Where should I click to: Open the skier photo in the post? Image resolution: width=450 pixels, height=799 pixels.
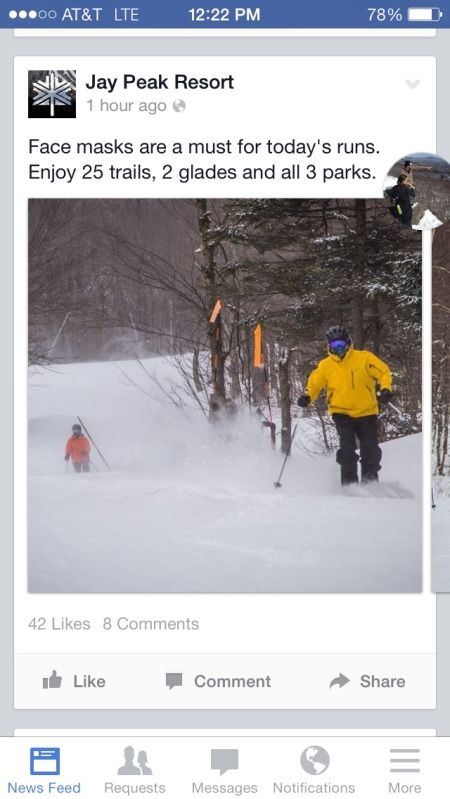225,395
